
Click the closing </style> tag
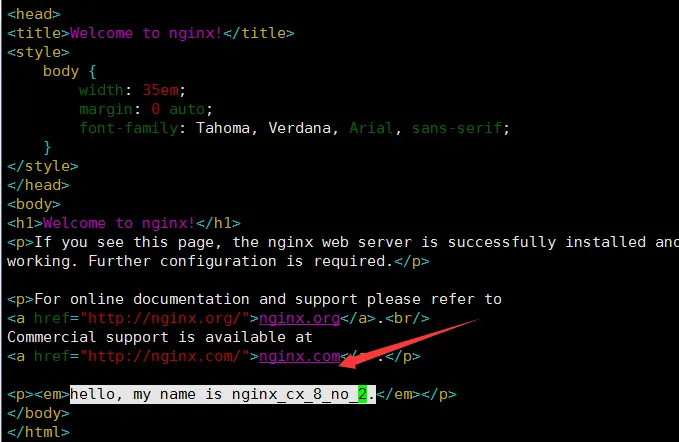click(43, 166)
